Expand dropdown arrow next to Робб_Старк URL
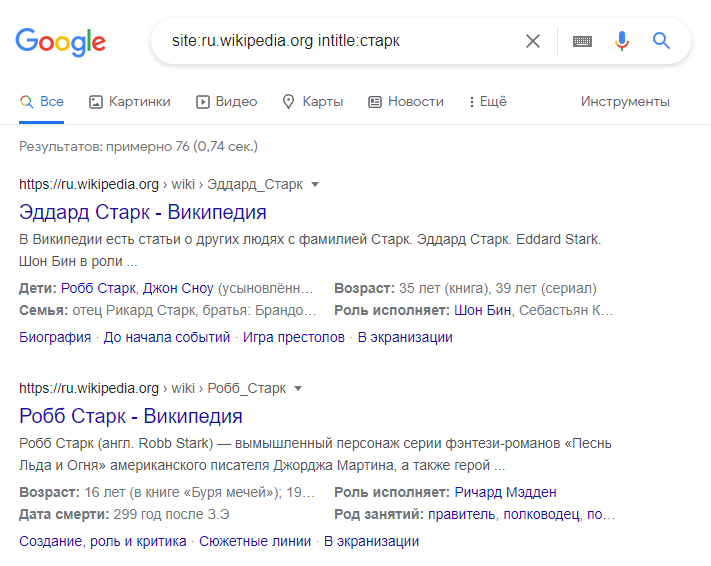This screenshot has width=711, height=566. pos(298,389)
